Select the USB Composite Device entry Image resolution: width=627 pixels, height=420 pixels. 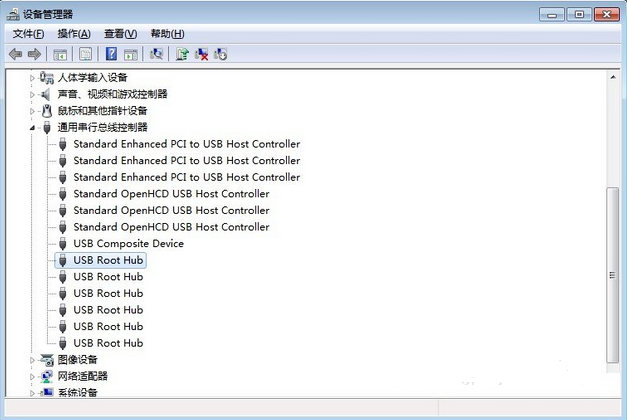(128, 244)
